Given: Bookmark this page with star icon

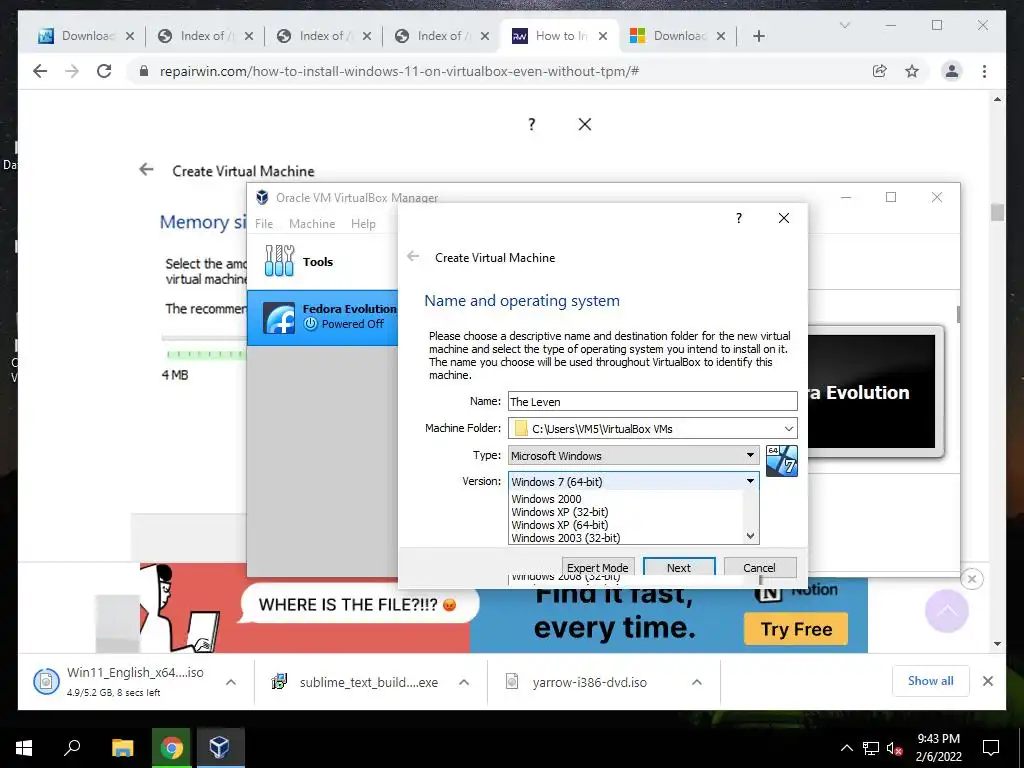Looking at the screenshot, I should 912,71.
